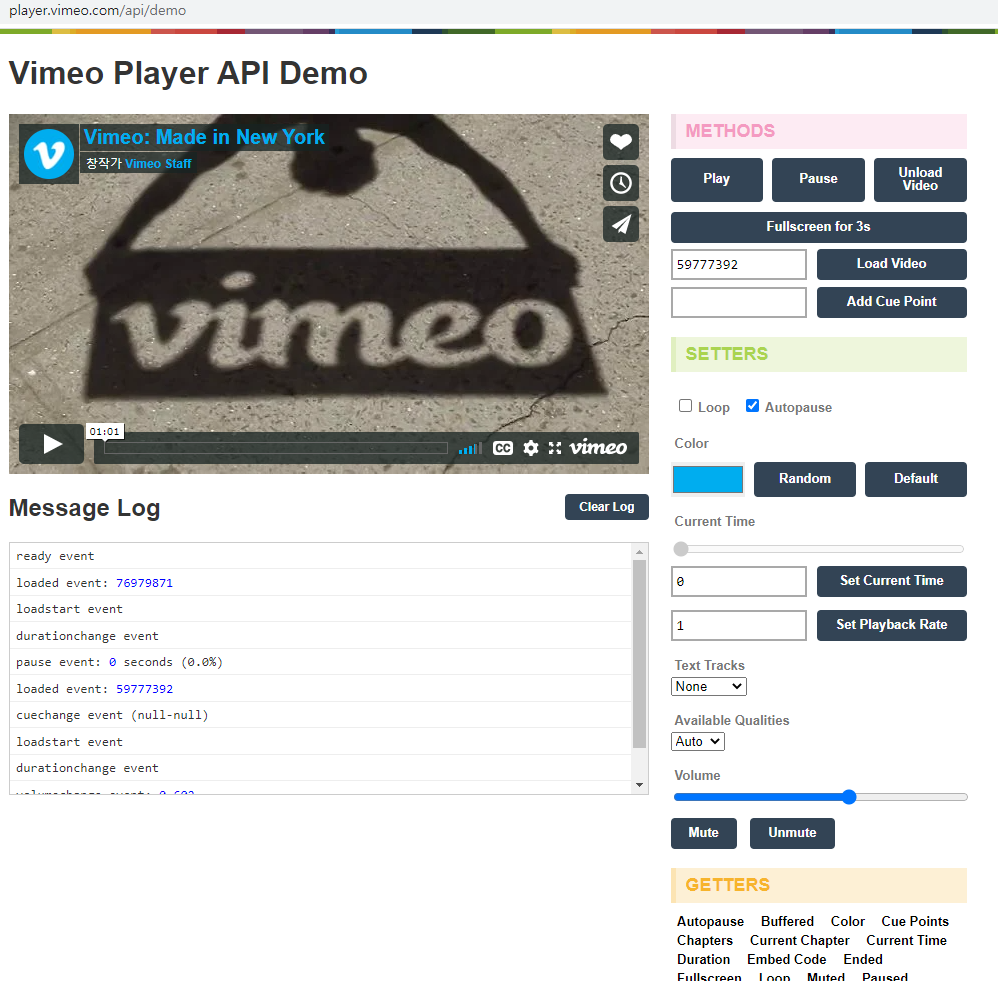Click the current time input field

(x=739, y=581)
